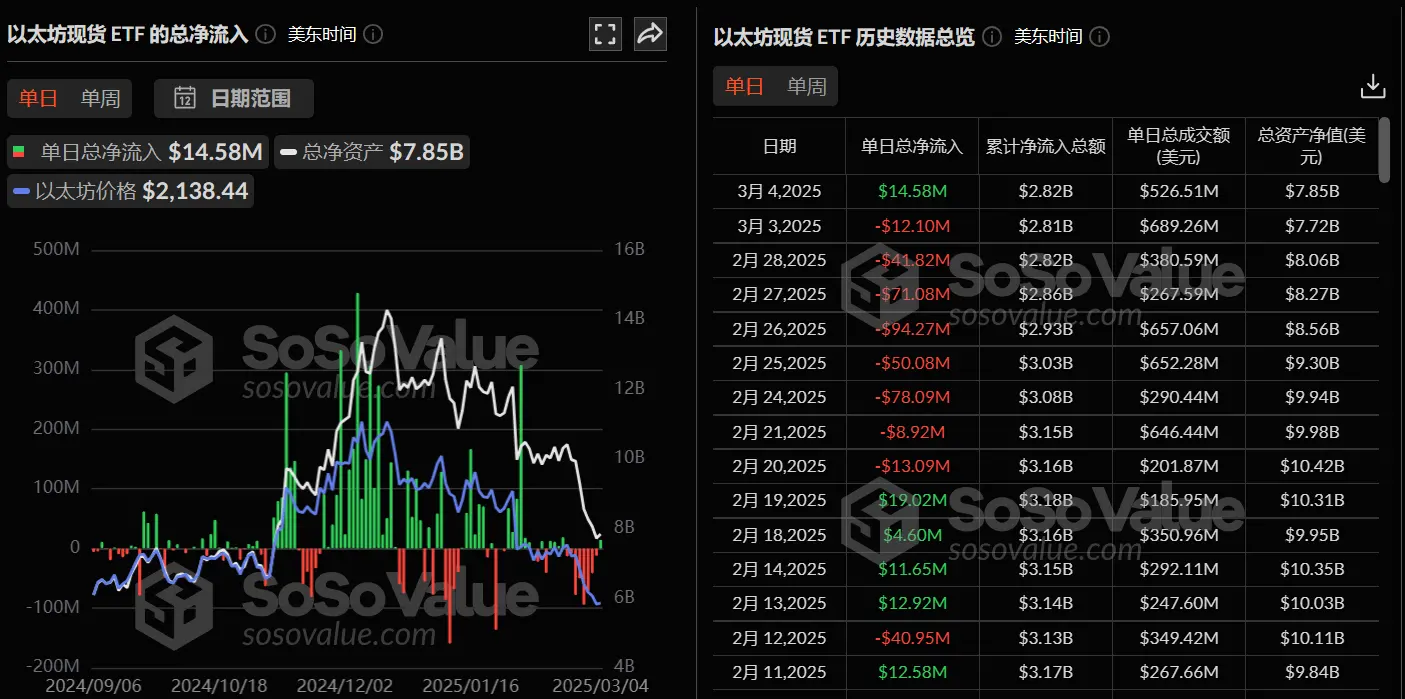
Task: Open the 日期范围 date selector
Action: [x=232, y=98]
